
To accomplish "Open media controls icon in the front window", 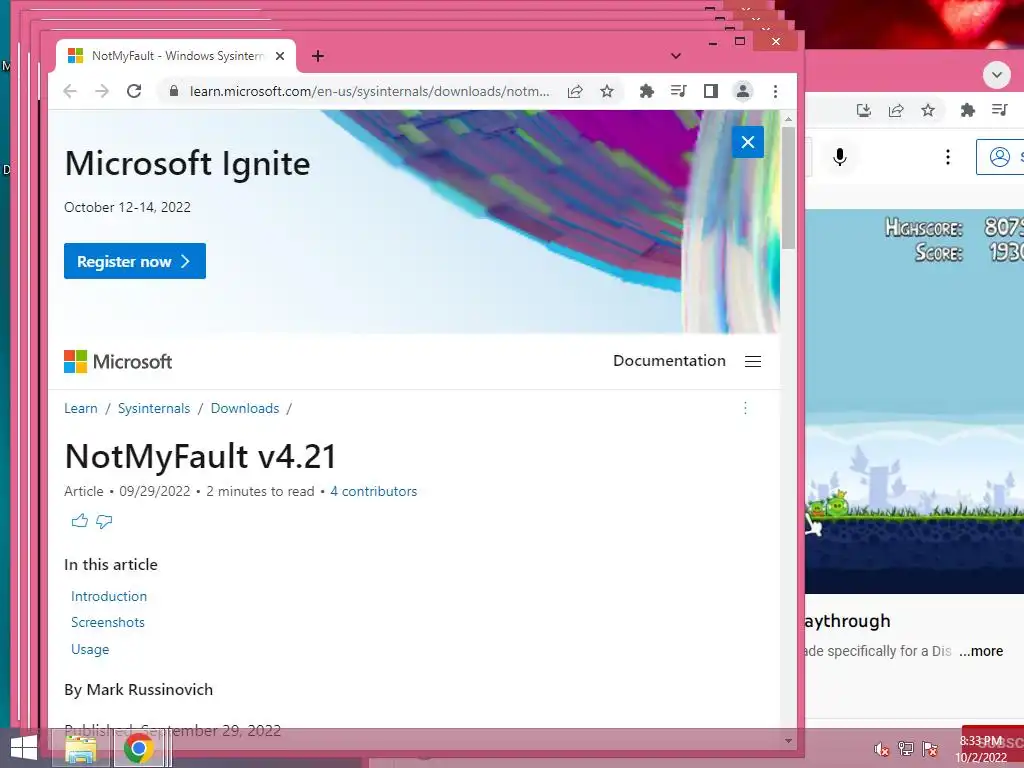I will pyautogui.click(x=679, y=91).
